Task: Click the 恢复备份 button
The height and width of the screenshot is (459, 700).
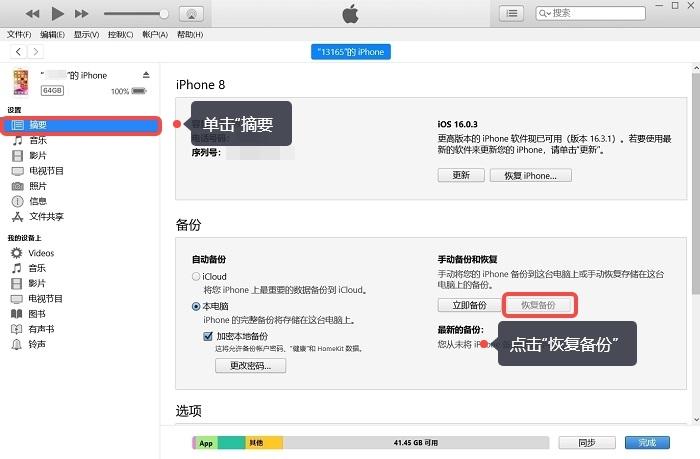Action: tap(538, 305)
